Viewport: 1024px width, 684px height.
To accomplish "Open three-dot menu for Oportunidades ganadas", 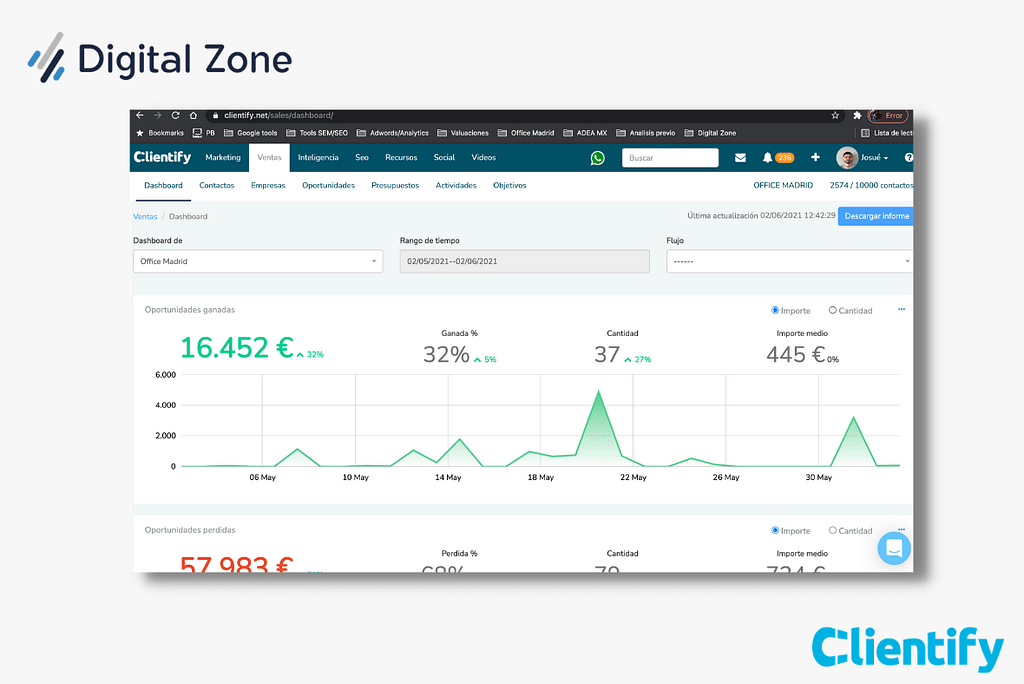I will point(901,310).
